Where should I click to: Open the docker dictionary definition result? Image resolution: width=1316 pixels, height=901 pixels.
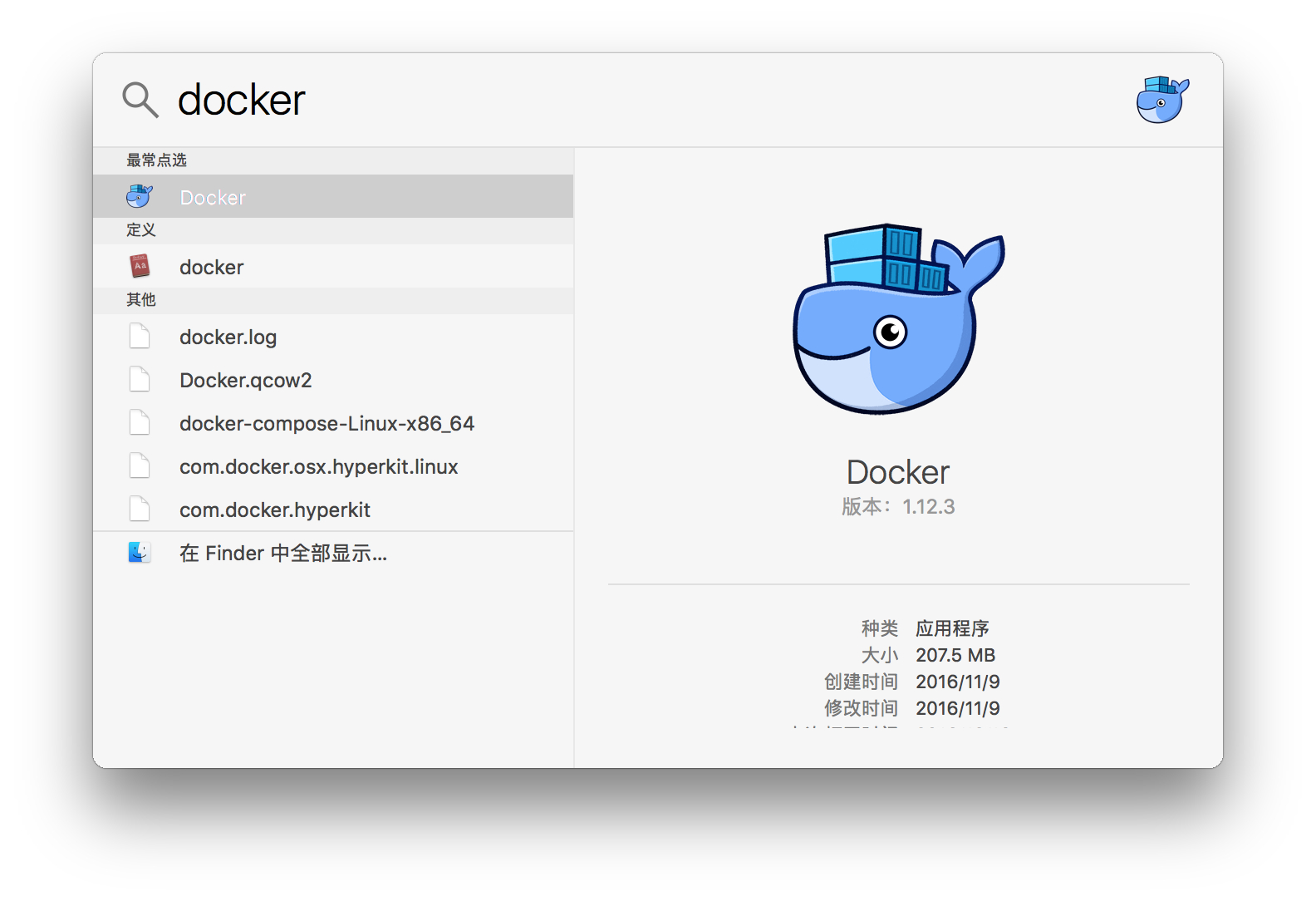[x=333, y=267]
